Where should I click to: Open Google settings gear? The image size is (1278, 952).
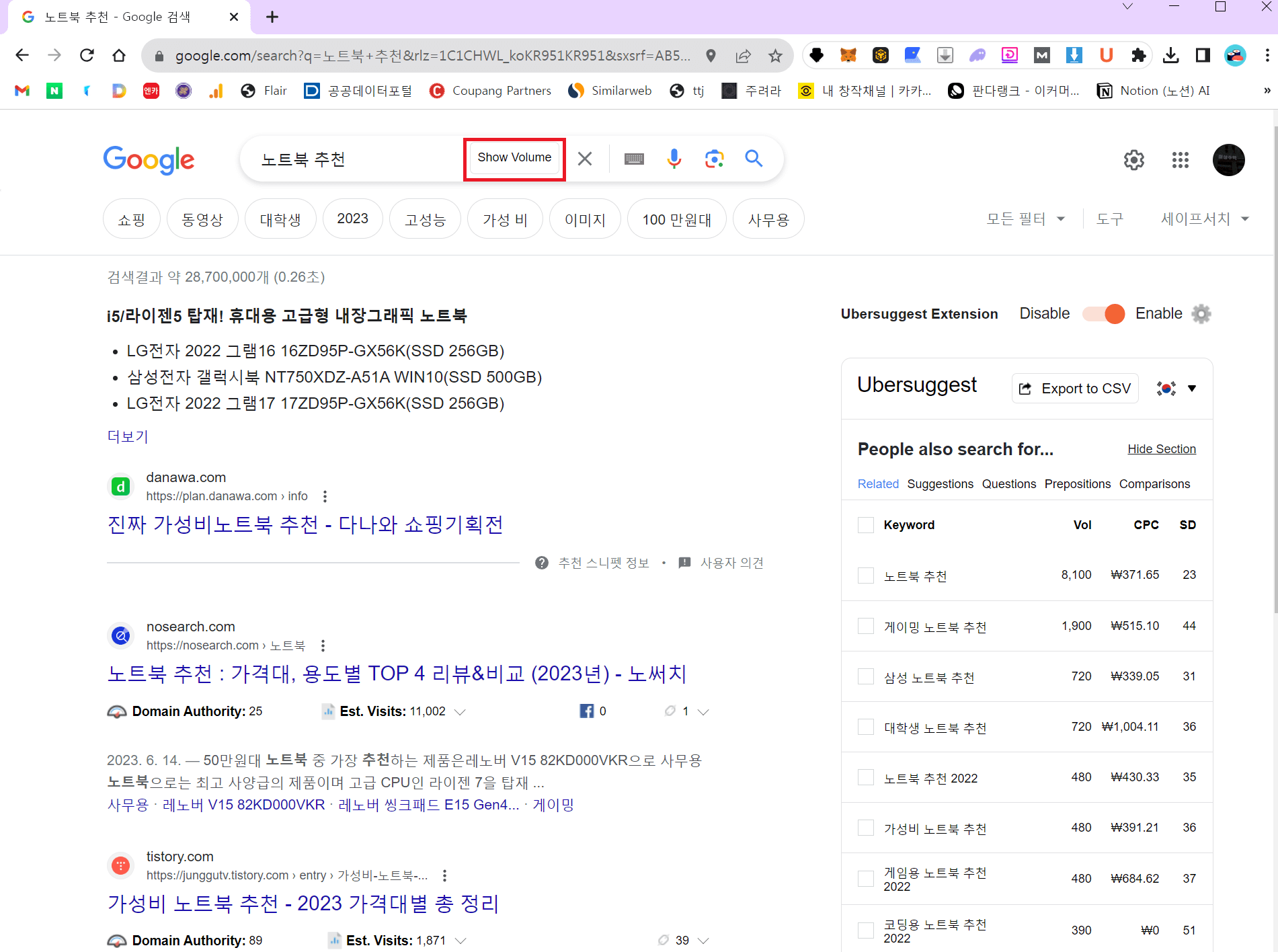1134,160
